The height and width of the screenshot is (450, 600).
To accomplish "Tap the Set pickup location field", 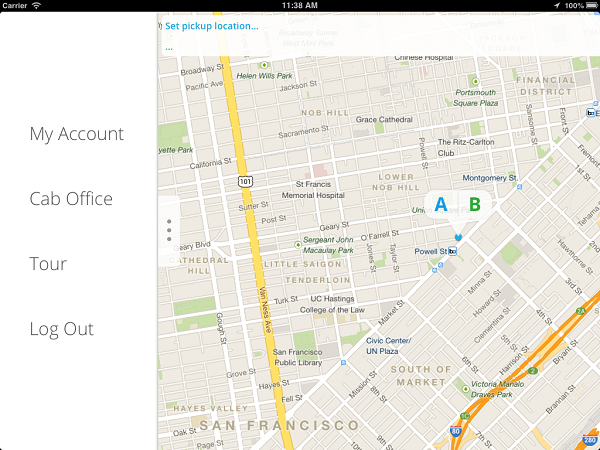I will 212,26.
